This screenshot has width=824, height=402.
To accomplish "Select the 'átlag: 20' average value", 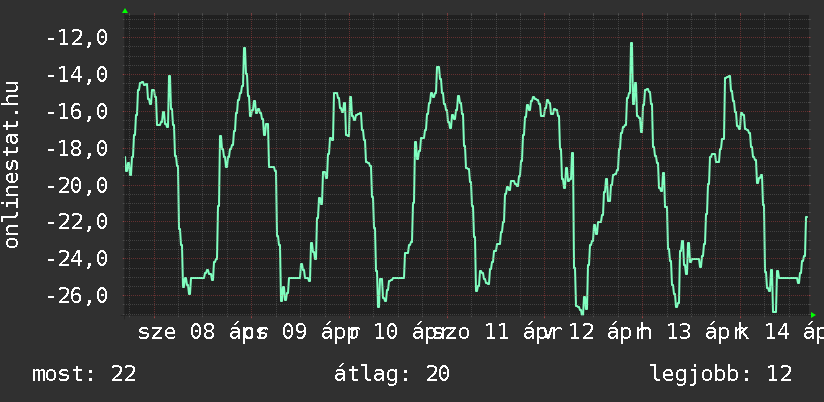I will pyautogui.click(x=394, y=374).
